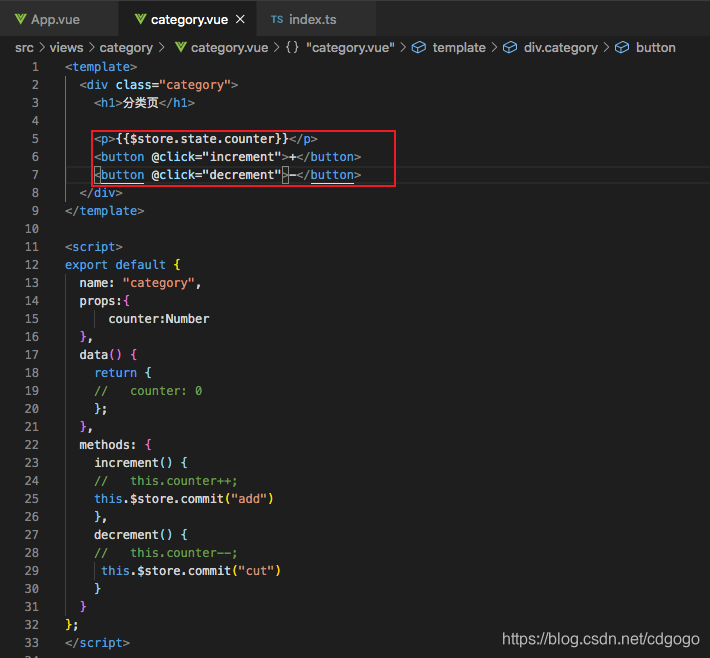The height and width of the screenshot is (658, 710).
Task: Click the <template> opening tag on line 1
Action: 101,67
